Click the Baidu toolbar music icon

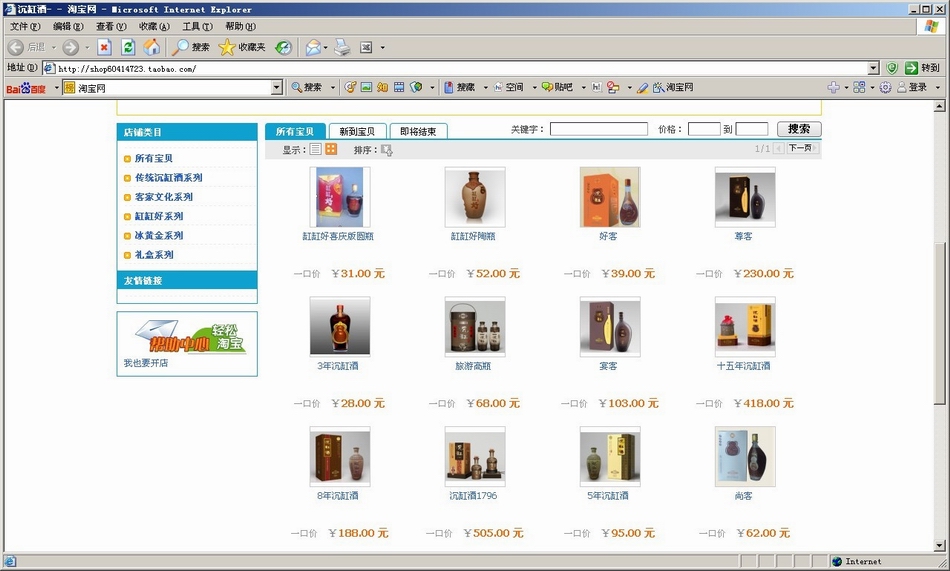(350, 87)
